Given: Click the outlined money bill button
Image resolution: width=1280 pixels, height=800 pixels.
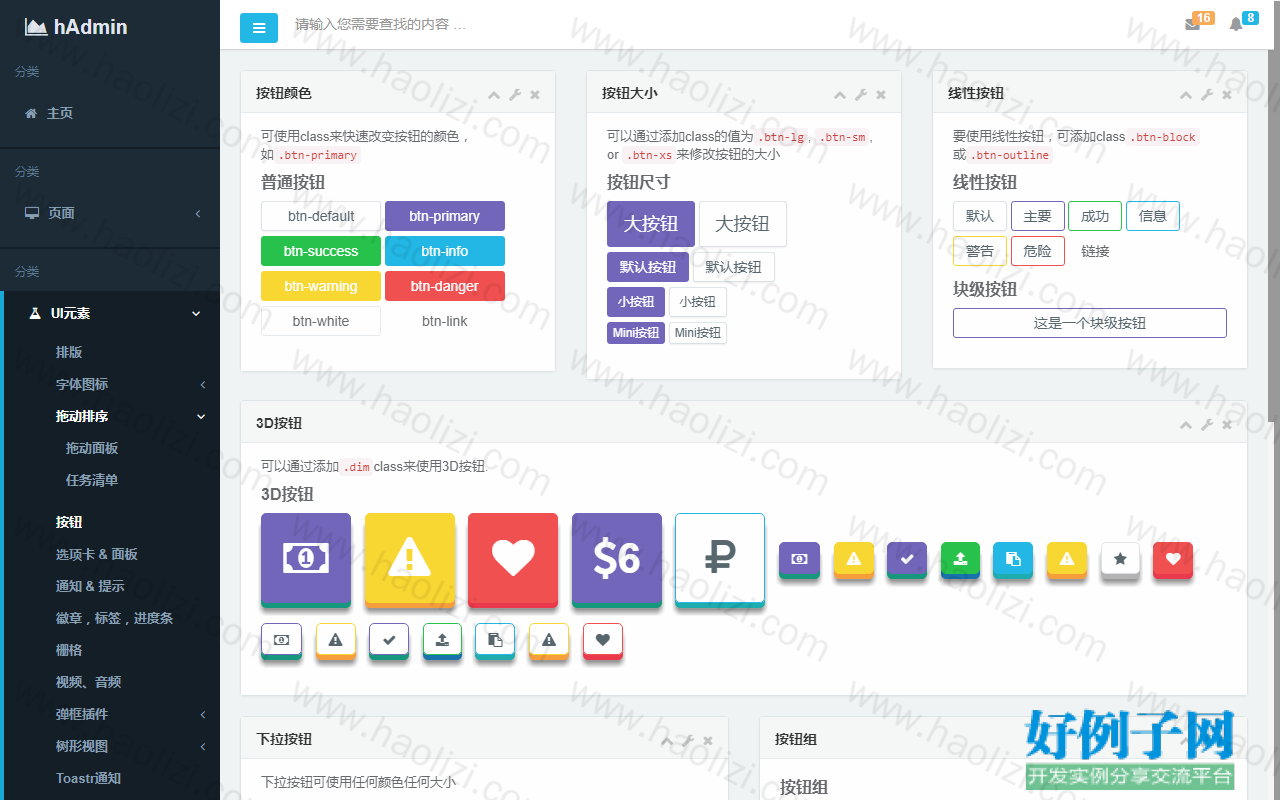Looking at the screenshot, I should tap(281, 641).
